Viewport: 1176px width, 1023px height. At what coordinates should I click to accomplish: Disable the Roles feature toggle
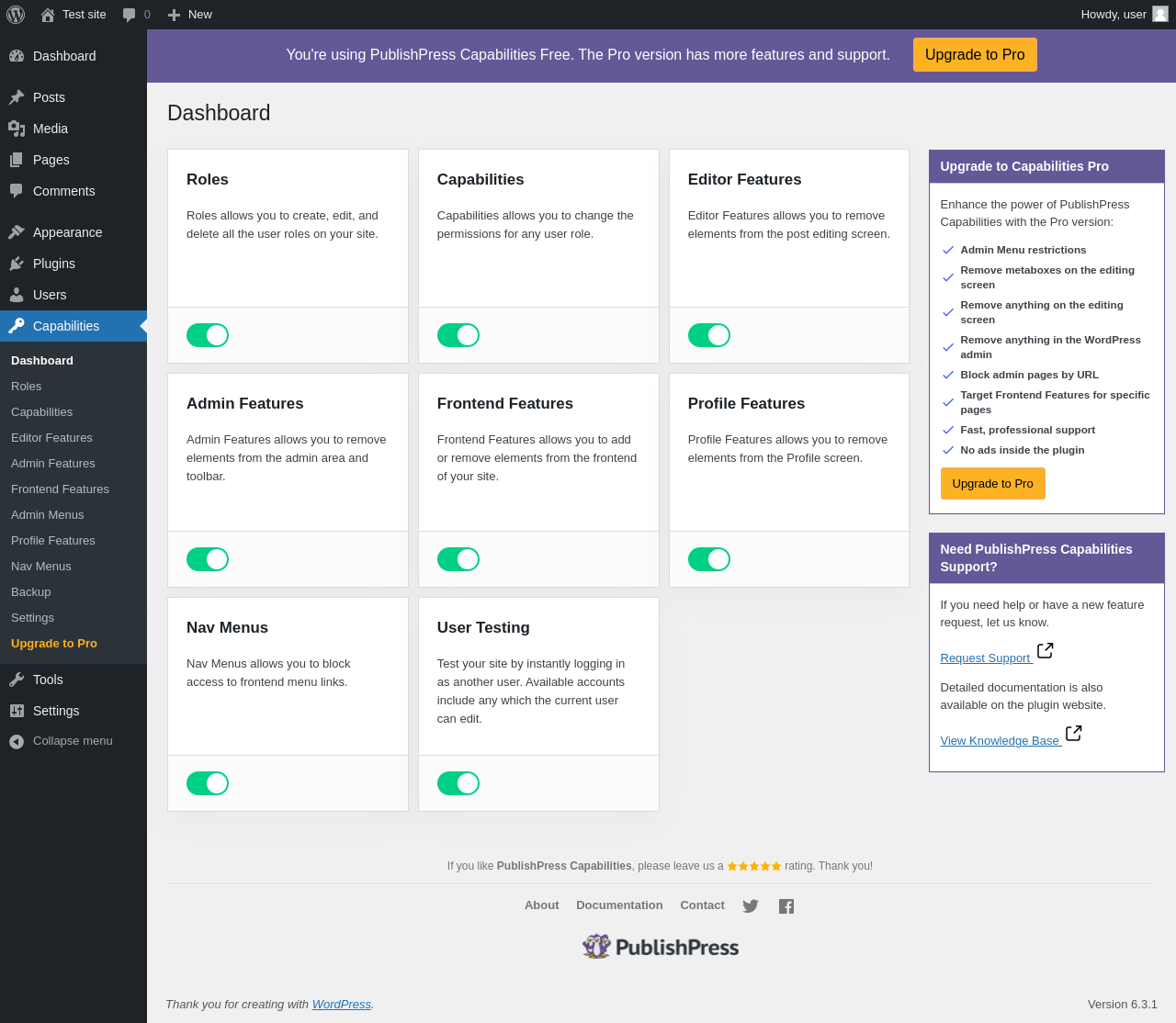(x=208, y=335)
